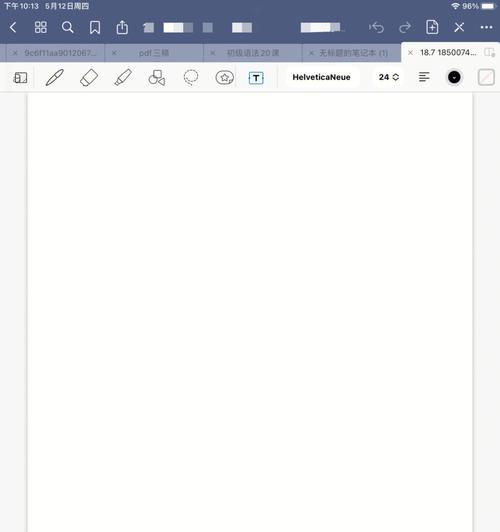Open search with magnifier icon
The image size is (500, 532).
pos(68,27)
